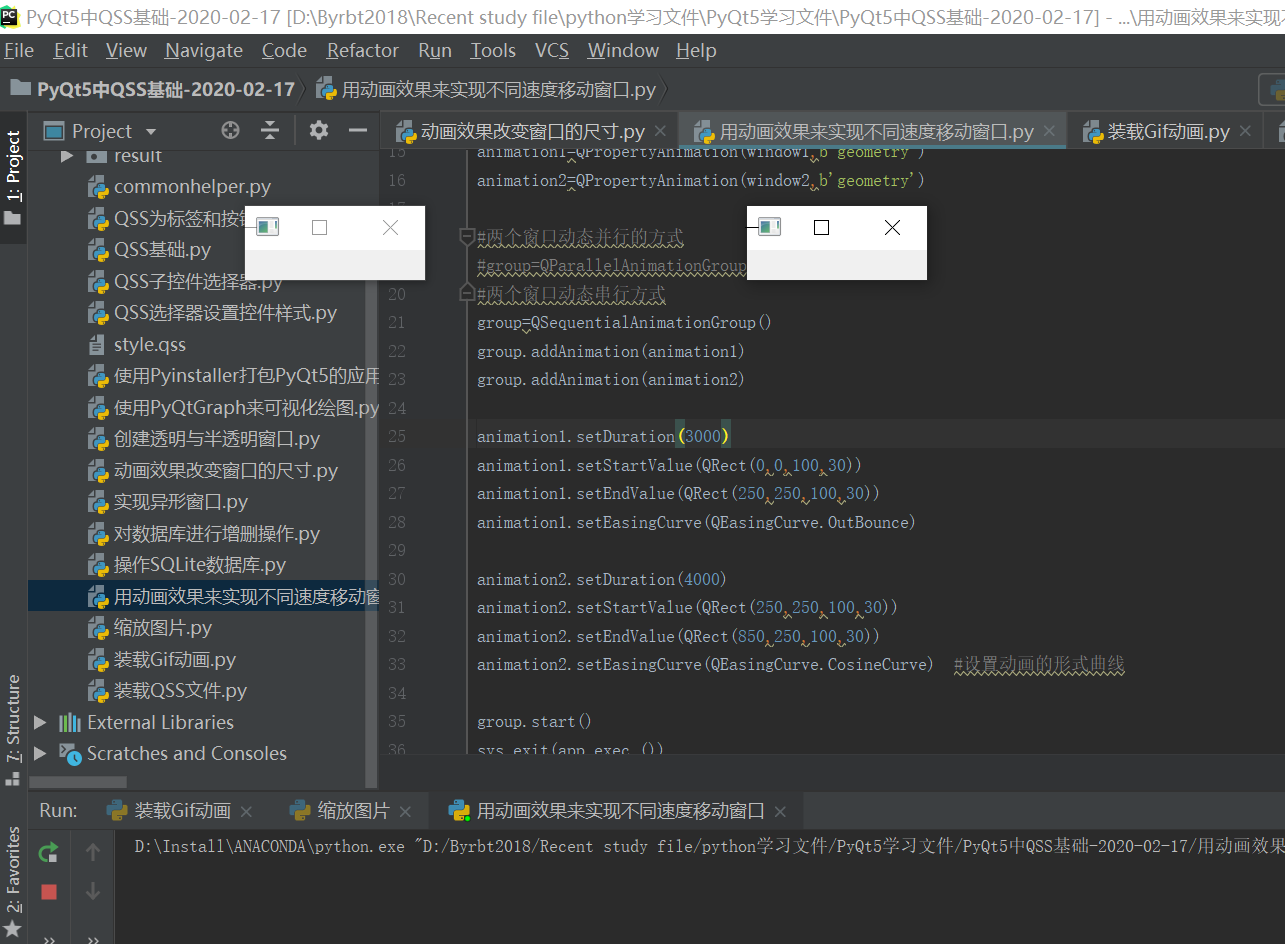Viewport: 1285px width, 944px height.
Task: Open the Edit menu
Action: point(71,50)
